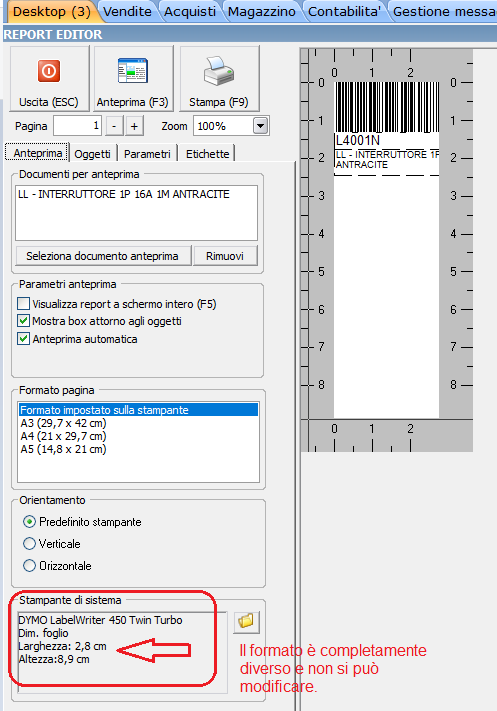
Task: Click the Stampa (F9) printer icon
Action: pos(219,71)
